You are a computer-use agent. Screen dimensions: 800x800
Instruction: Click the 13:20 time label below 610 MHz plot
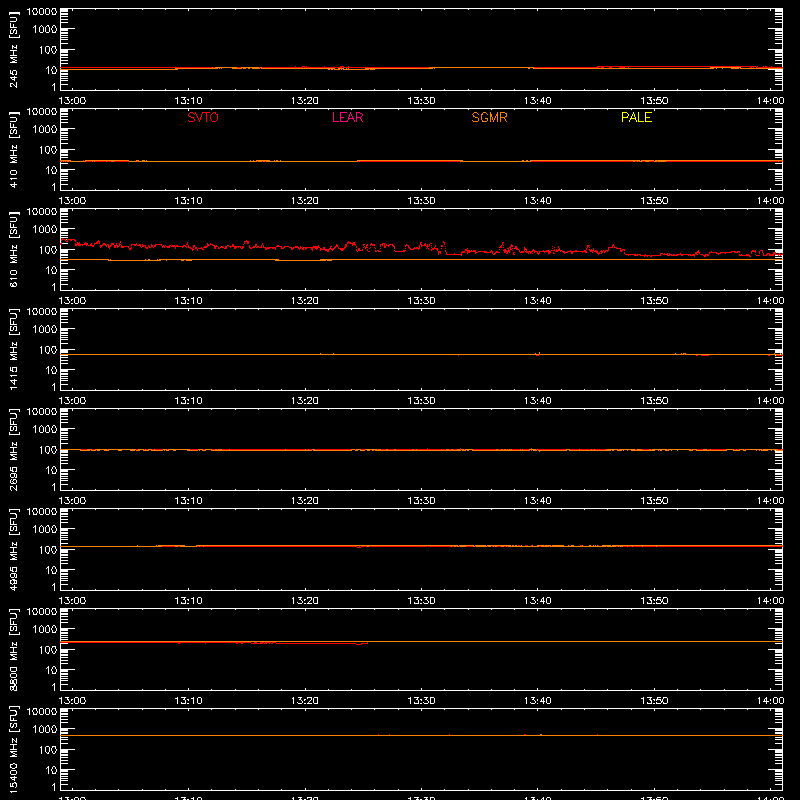pyautogui.click(x=305, y=301)
